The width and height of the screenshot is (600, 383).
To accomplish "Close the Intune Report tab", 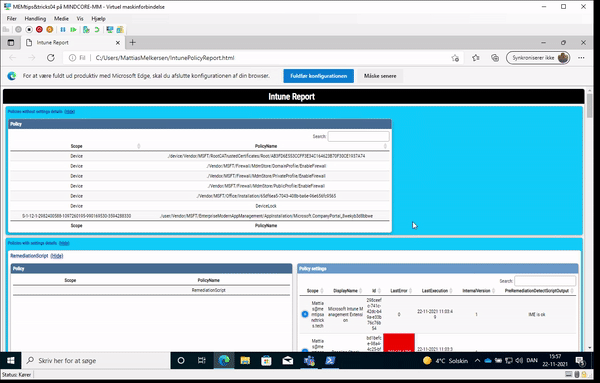I will tap(118, 42).
